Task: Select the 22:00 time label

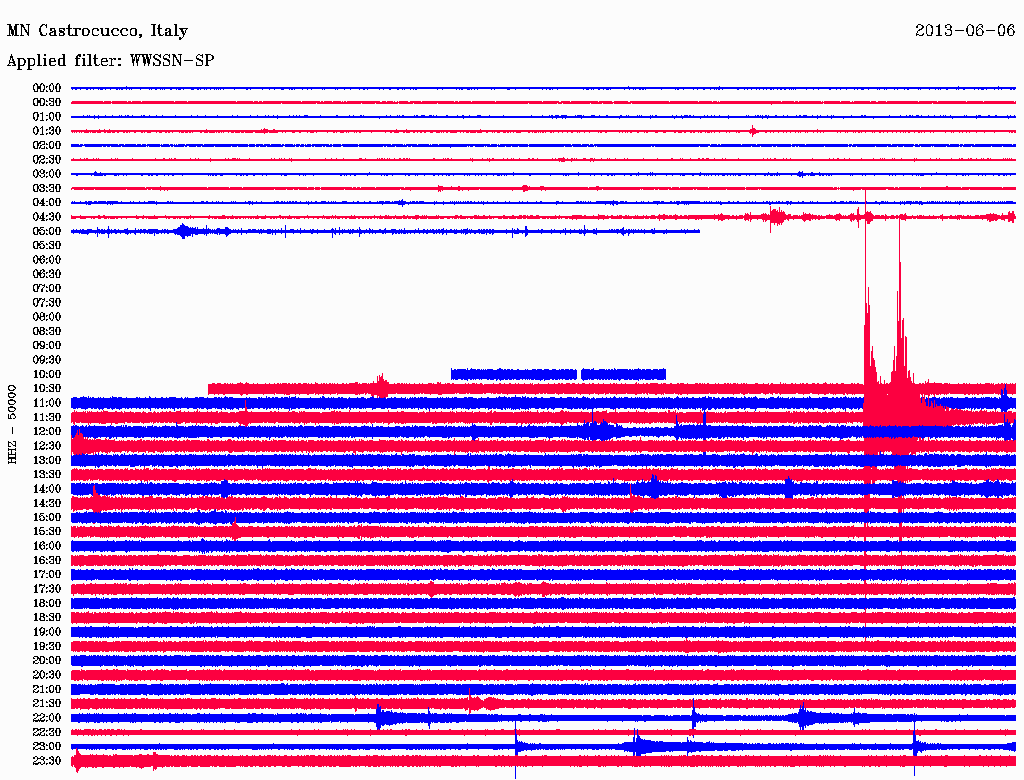Action: (47, 718)
